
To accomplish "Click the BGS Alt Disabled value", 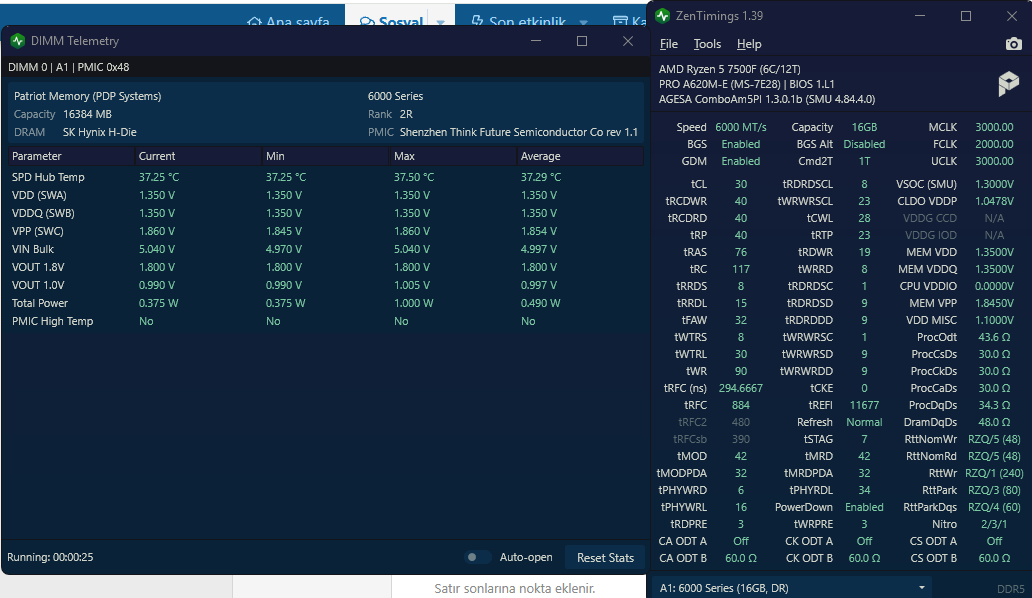I will pos(864,144).
